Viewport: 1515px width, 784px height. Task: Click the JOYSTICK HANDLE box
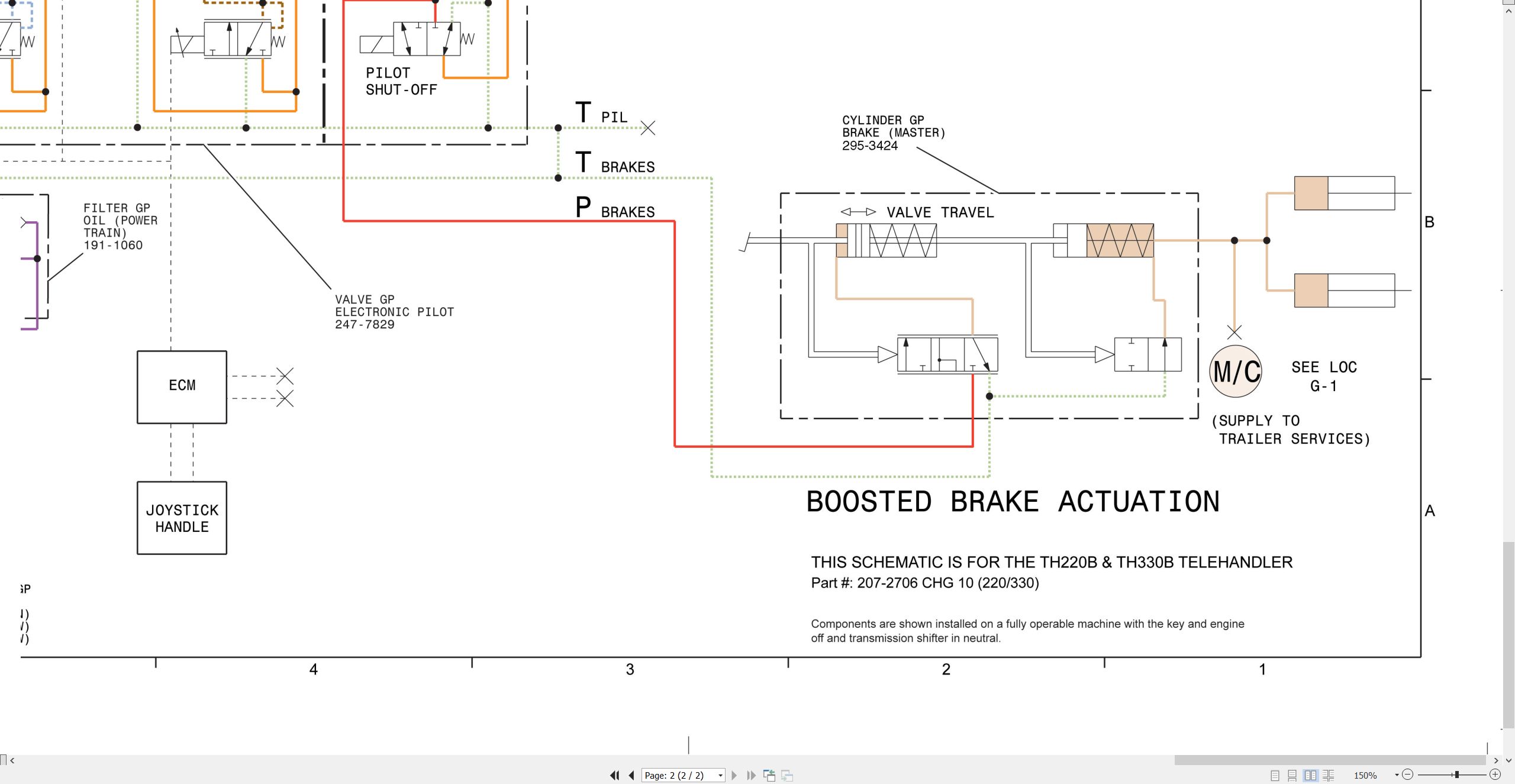[x=182, y=518]
